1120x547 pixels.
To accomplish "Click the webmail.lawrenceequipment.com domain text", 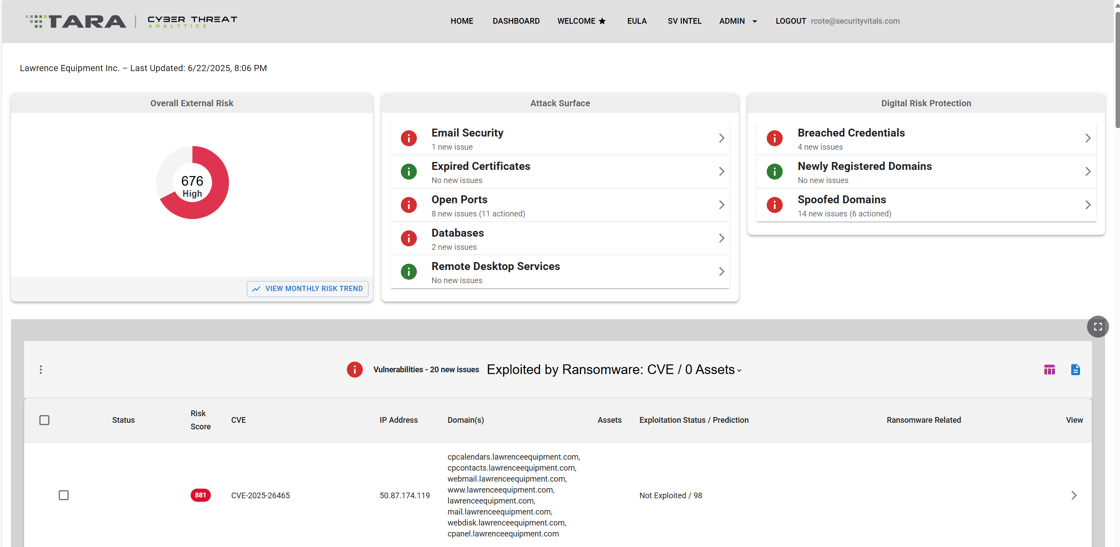I will pos(507,478).
